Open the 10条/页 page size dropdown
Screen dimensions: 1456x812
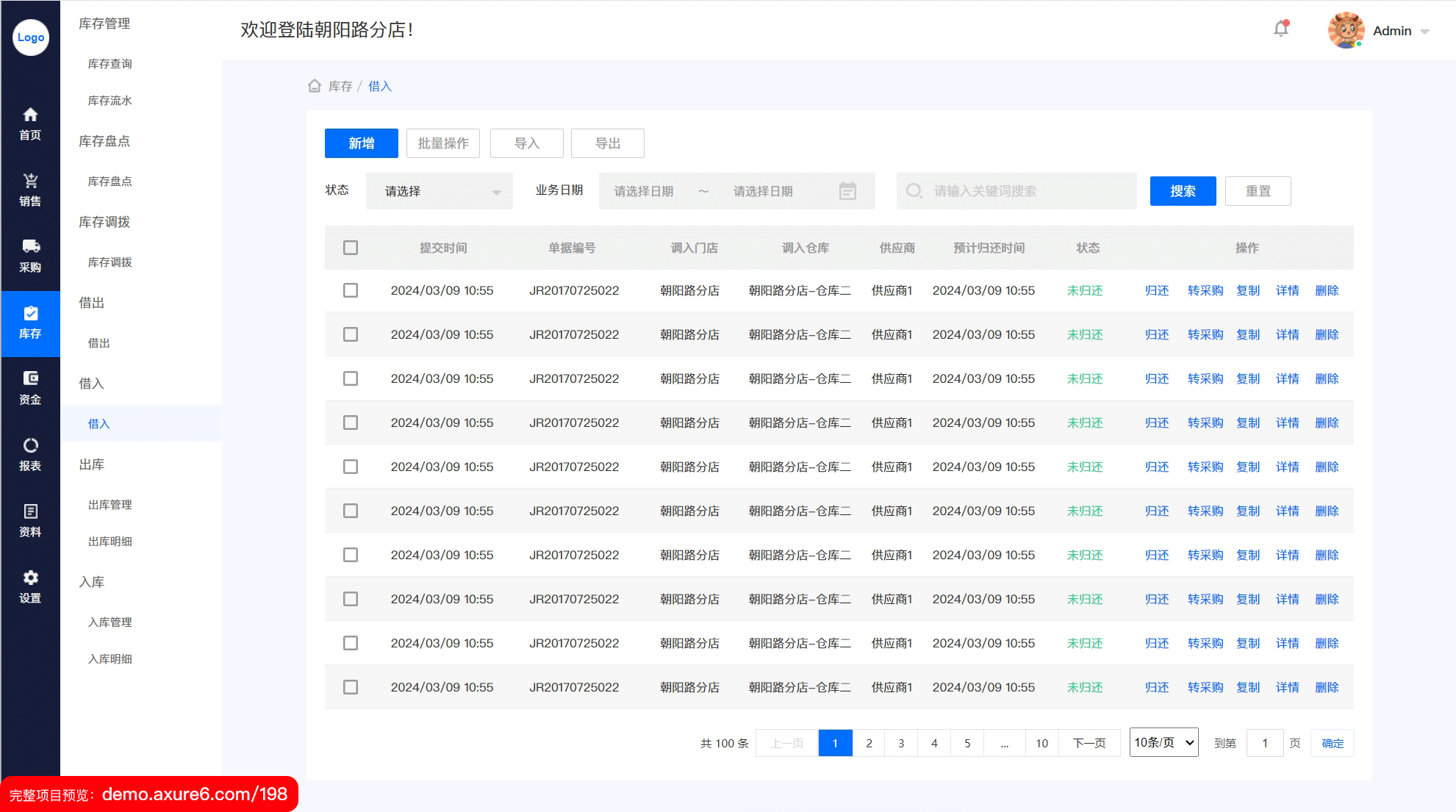click(x=1164, y=743)
